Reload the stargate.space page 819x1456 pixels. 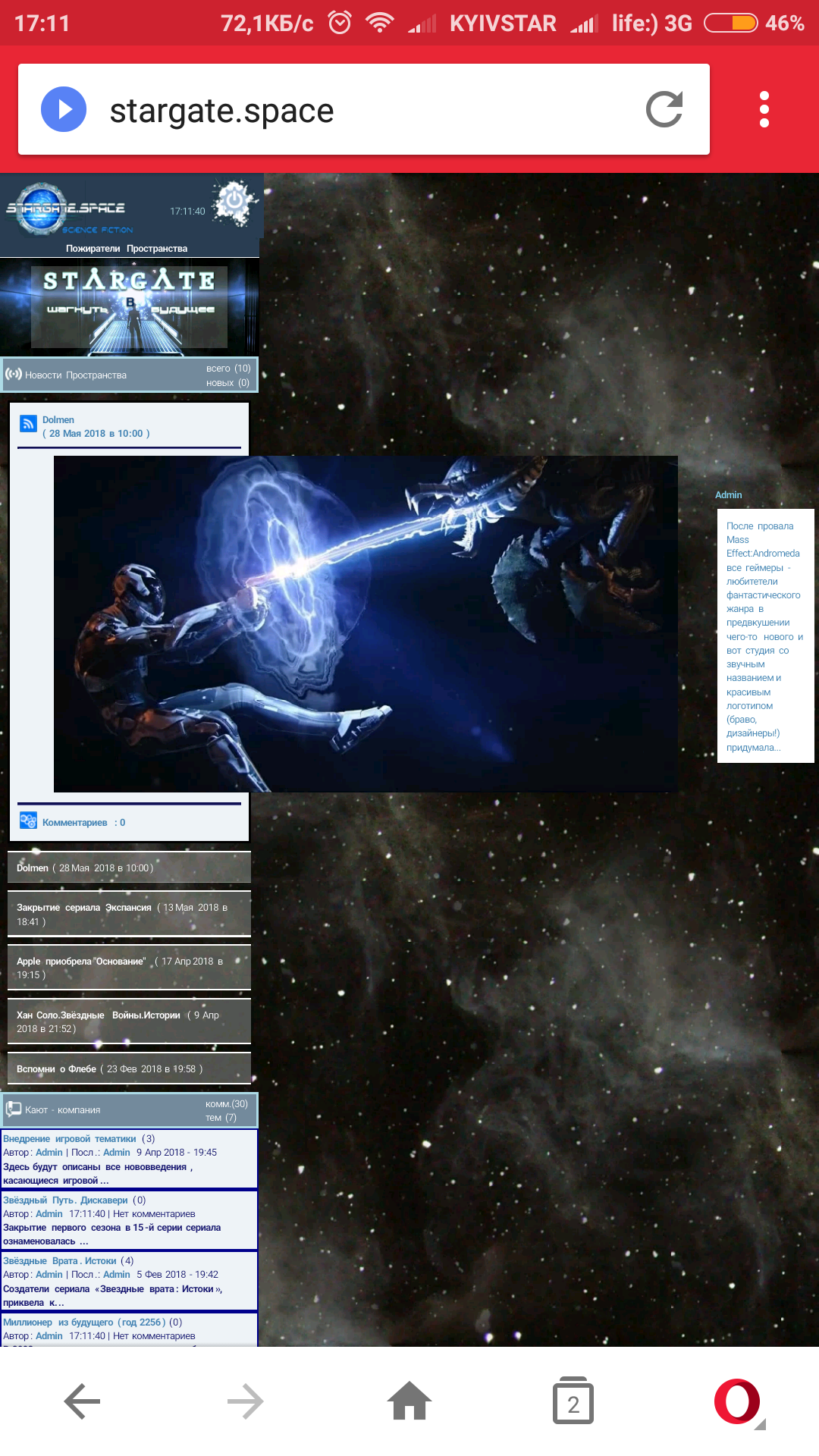664,110
